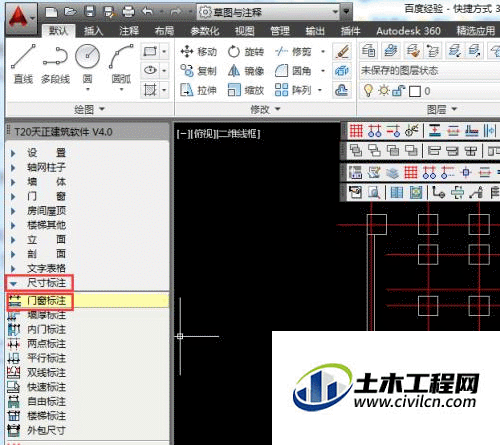Image resolution: width=500 pixels, height=445 pixels.
Task: Select 平行标注 command
Action: point(46,358)
